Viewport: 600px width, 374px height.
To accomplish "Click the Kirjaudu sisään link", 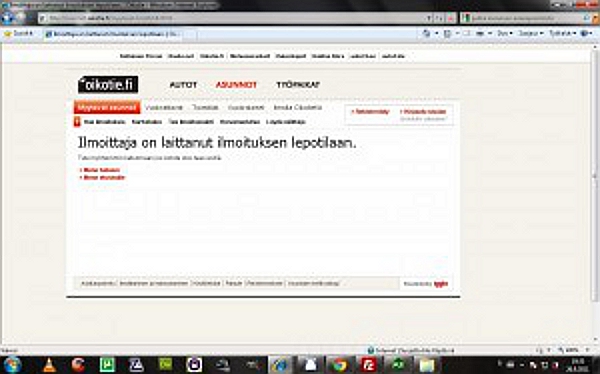I will [x=423, y=112].
